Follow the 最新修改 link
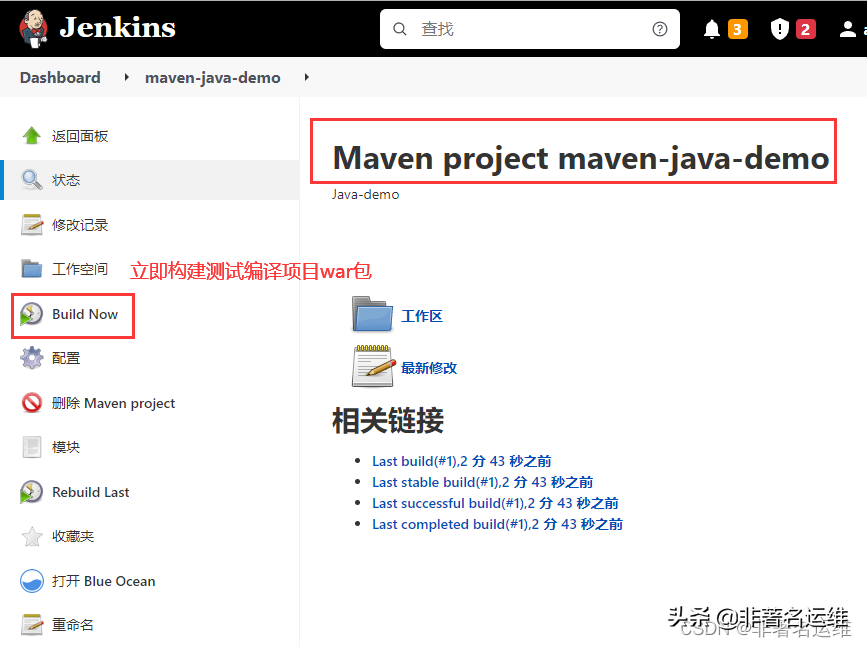867x647 pixels. 430,366
